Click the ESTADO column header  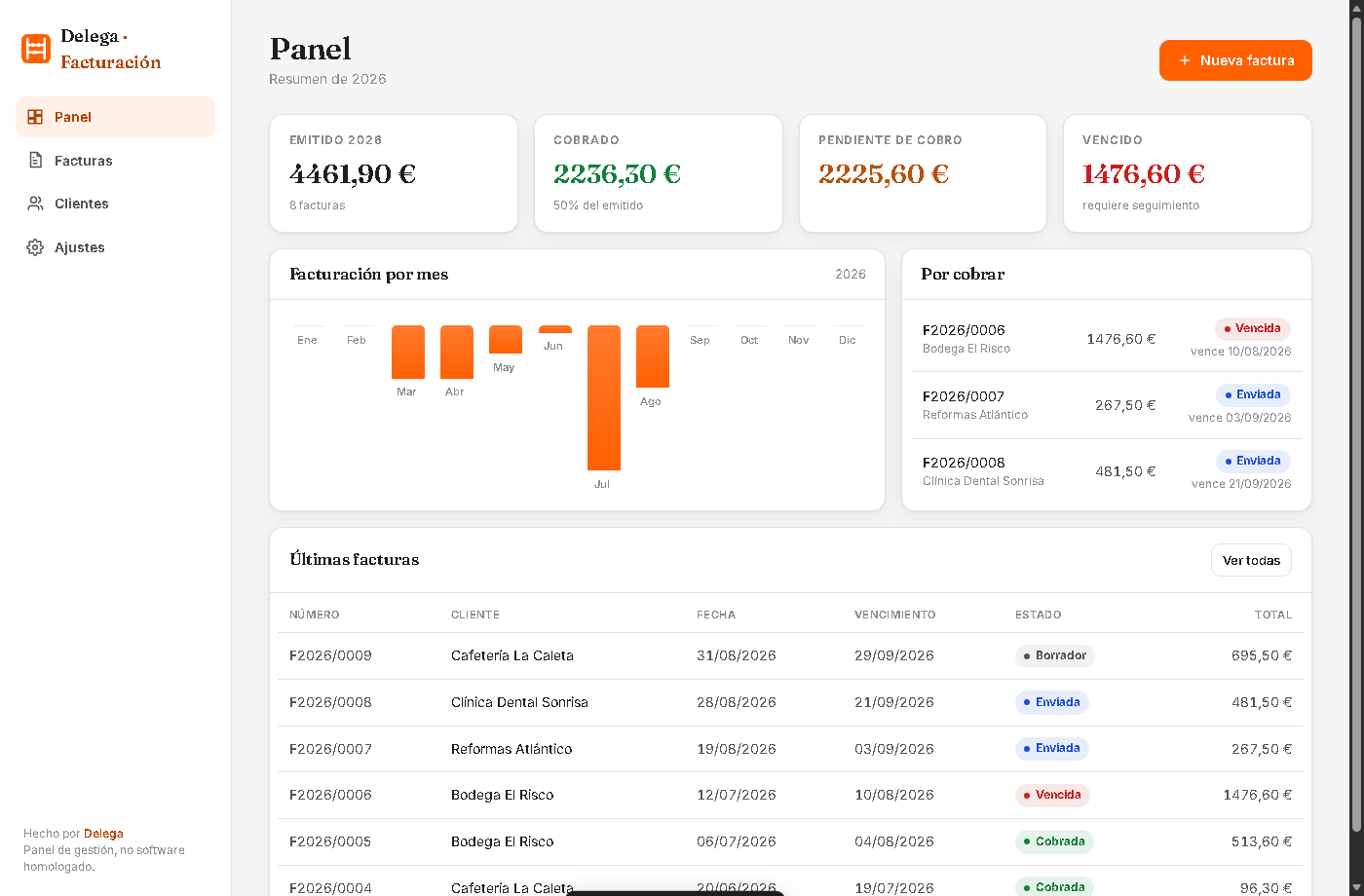1039,615
